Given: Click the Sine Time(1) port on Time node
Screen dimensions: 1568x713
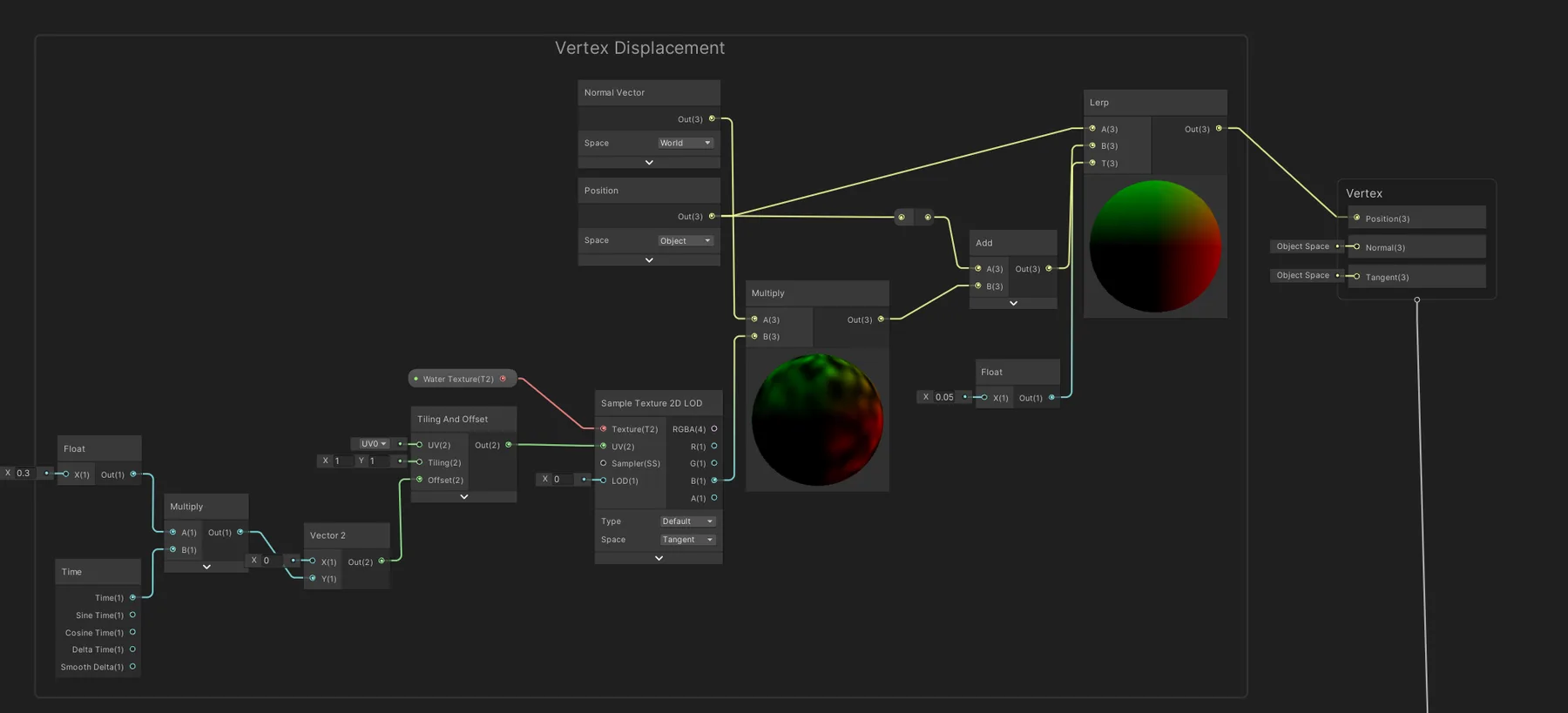Looking at the screenshot, I should pos(132,615).
